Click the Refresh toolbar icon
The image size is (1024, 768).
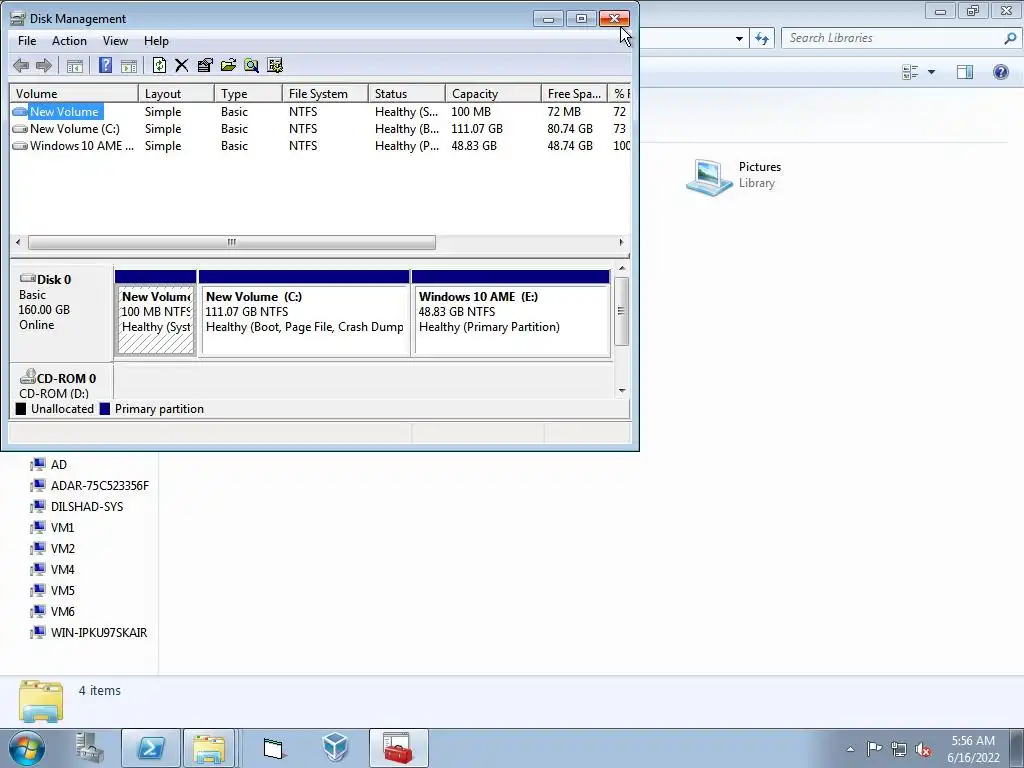point(159,65)
